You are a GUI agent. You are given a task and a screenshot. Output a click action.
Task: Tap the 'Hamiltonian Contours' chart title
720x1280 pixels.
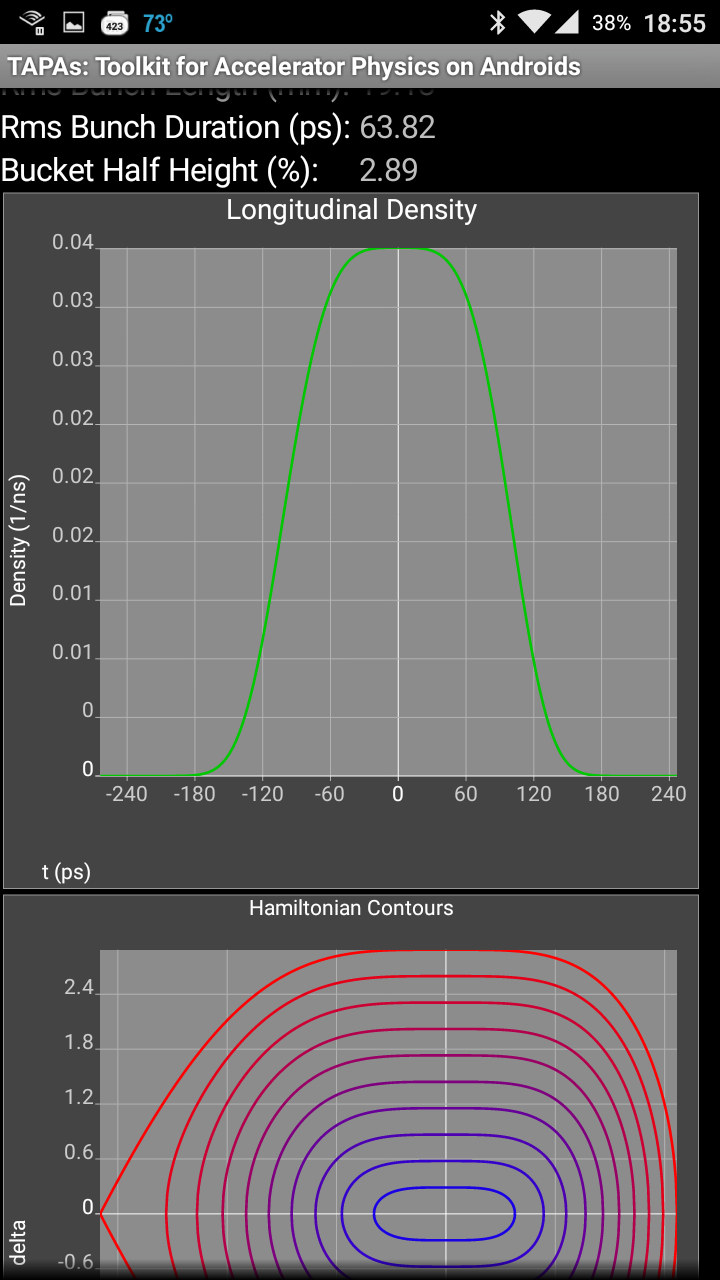pyautogui.click(x=351, y=908)
